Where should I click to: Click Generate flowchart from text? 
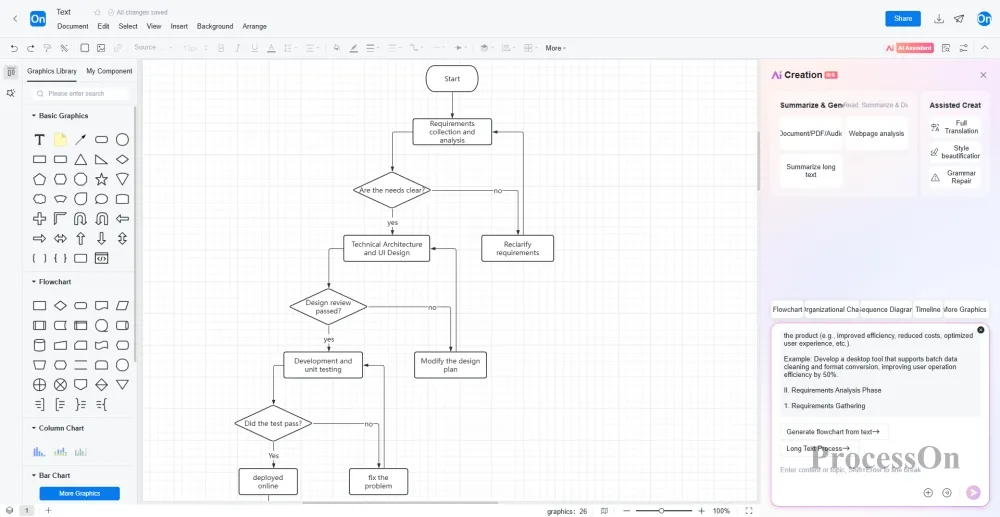point(833,432)
